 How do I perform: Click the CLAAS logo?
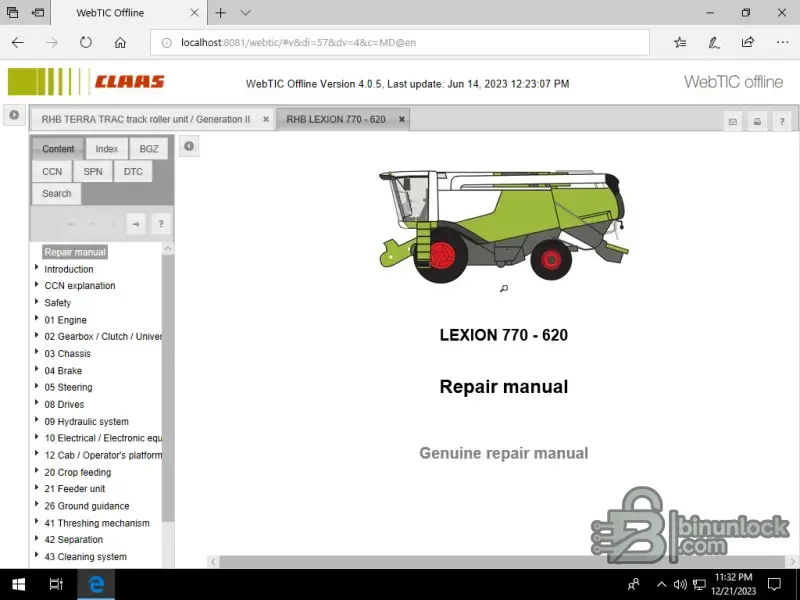pos(129,82)
